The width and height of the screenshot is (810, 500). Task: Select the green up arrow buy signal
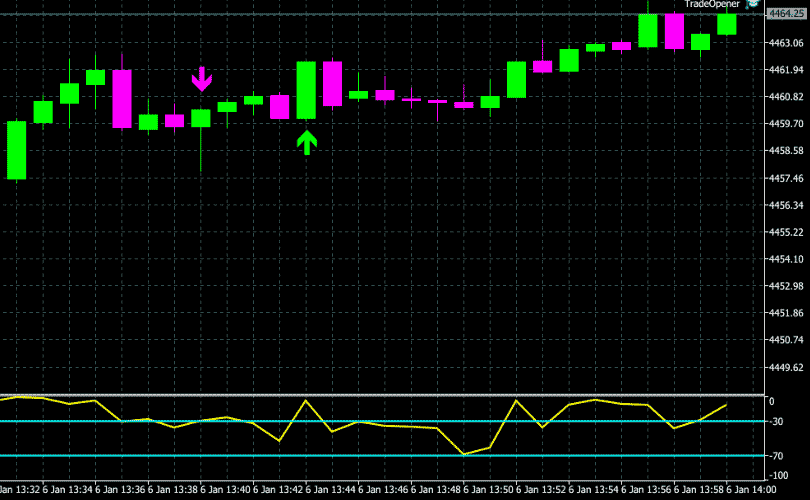307,142
